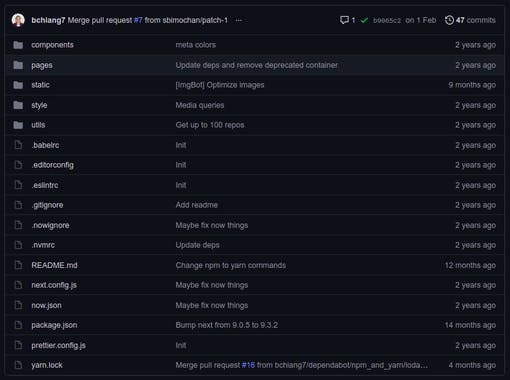Click the yarn.lock file icon
The width and height of the screenshot is (510, 380).
pyautogui.click(x=18, y=365)
